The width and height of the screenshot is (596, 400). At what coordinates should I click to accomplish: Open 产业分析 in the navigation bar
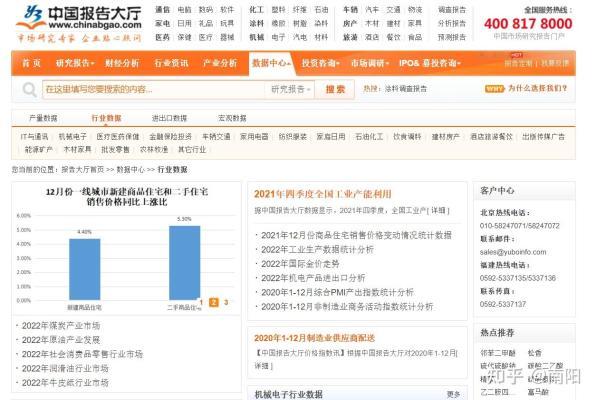point(220,63)
